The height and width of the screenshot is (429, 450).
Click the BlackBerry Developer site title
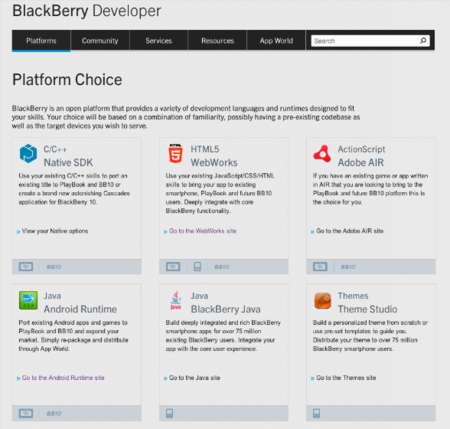[87, 11]
